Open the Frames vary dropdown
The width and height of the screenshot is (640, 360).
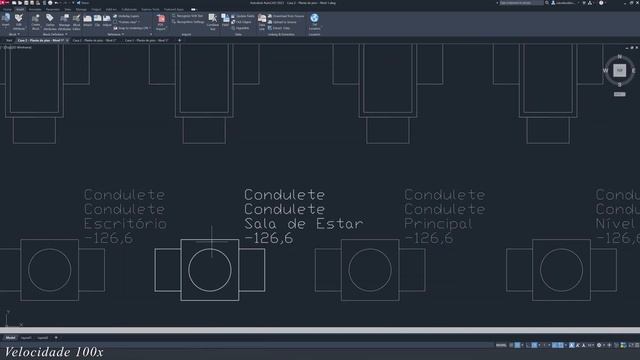click(x=127, y=22)
